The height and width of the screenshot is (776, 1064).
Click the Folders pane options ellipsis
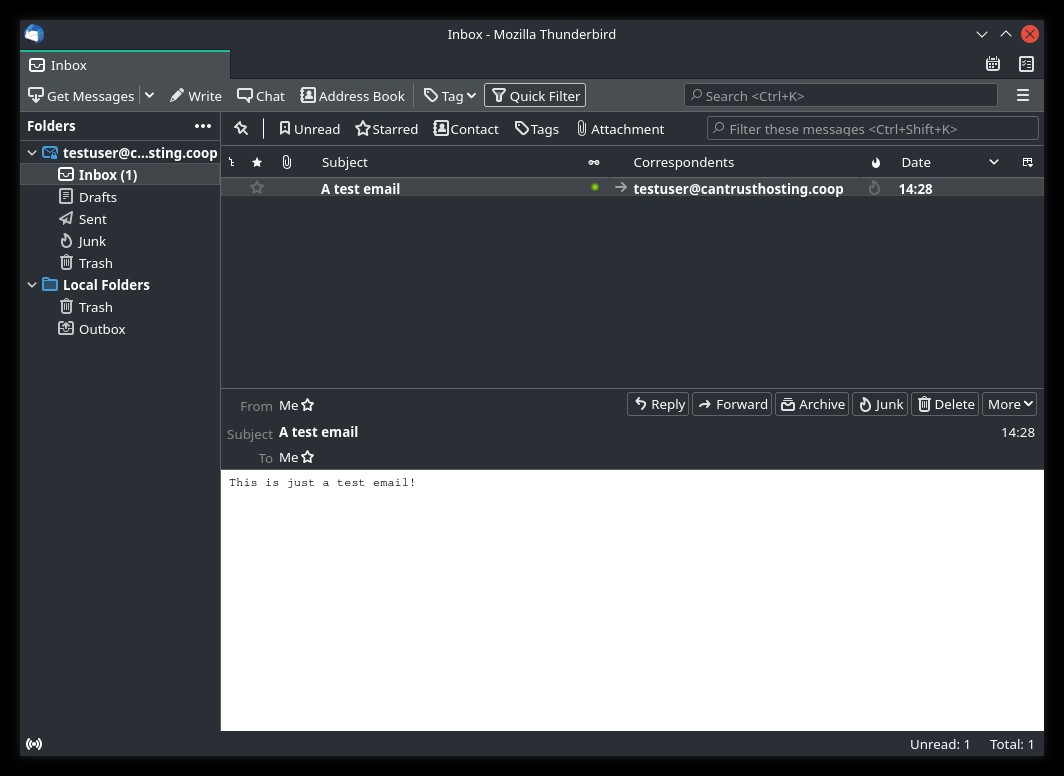(203, 126)
